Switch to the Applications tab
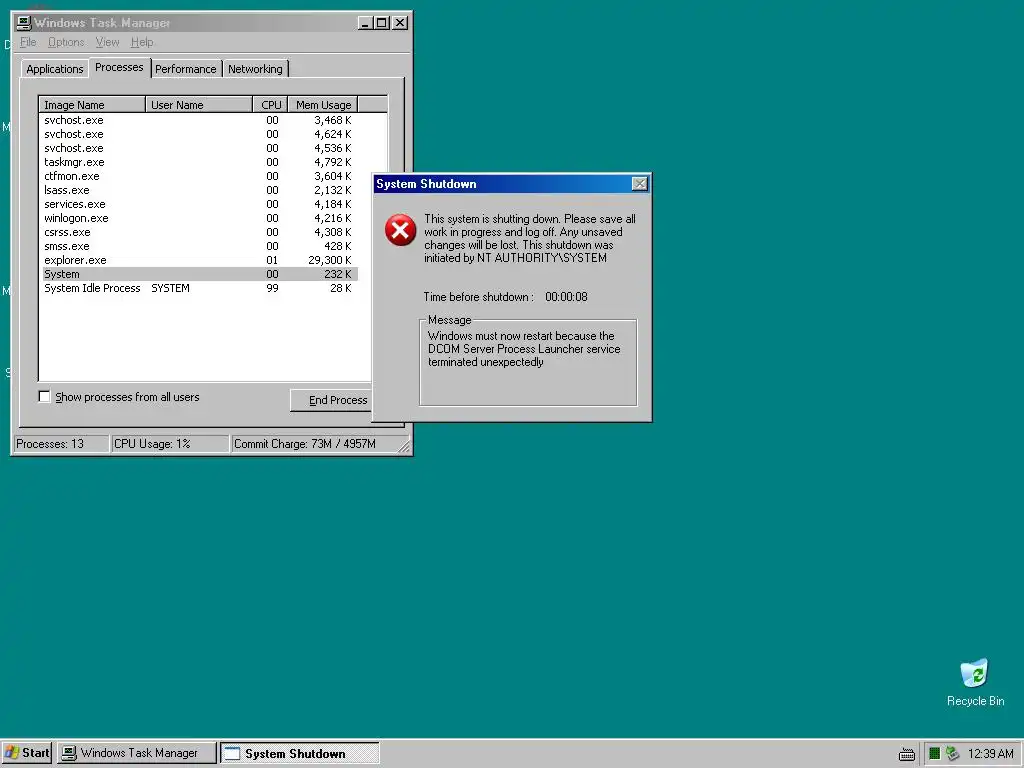Viewport: 1024px width, 768px height. pos(55,69)
